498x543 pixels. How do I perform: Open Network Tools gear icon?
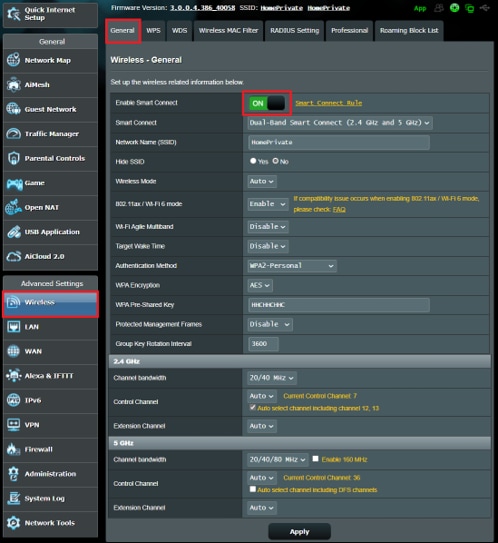(x=14, y=523)
